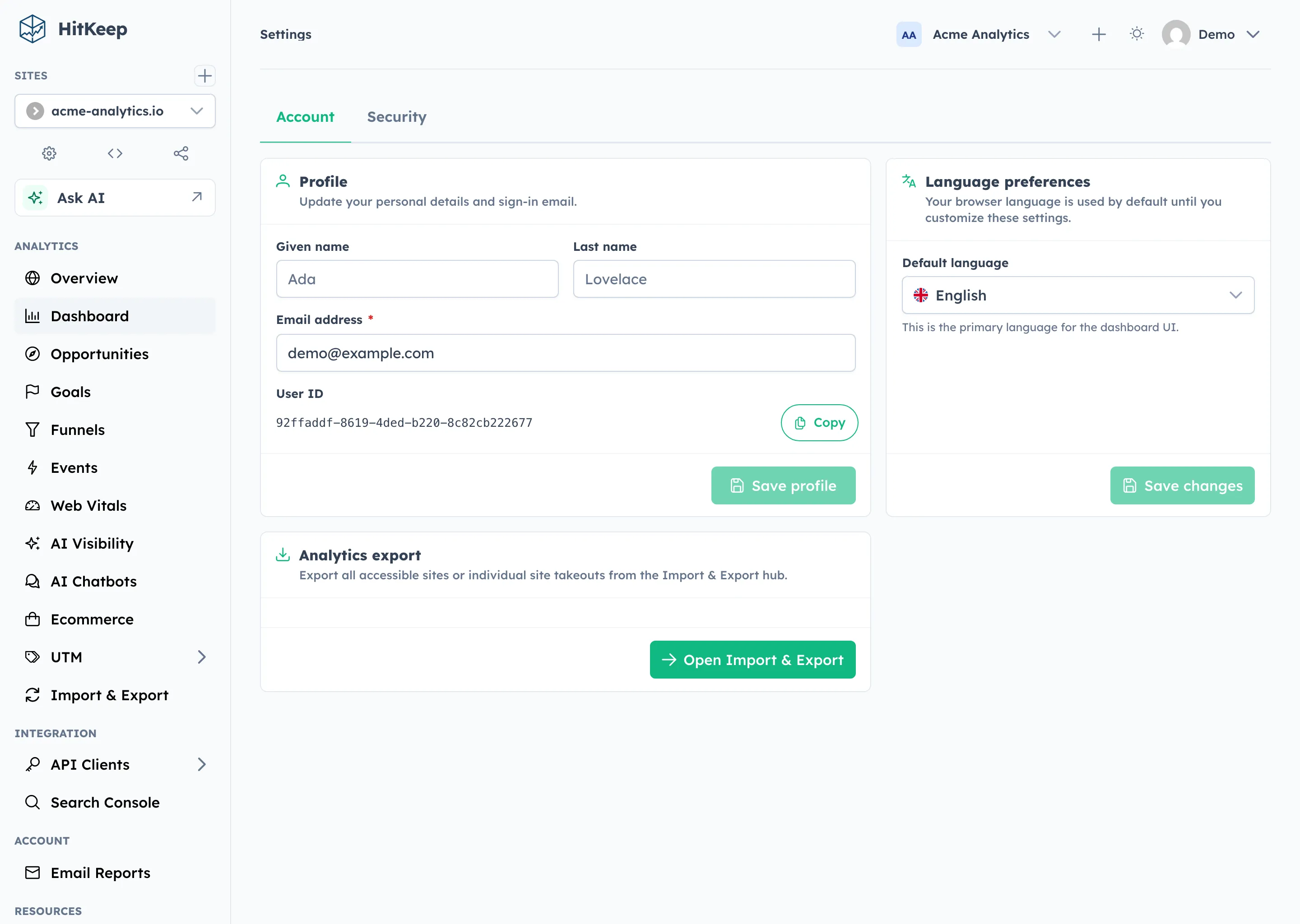The height and width of the screenshot is (924, 1300).
Task: Click the plus icon in top bar
Action: [x=1099, y=35]
